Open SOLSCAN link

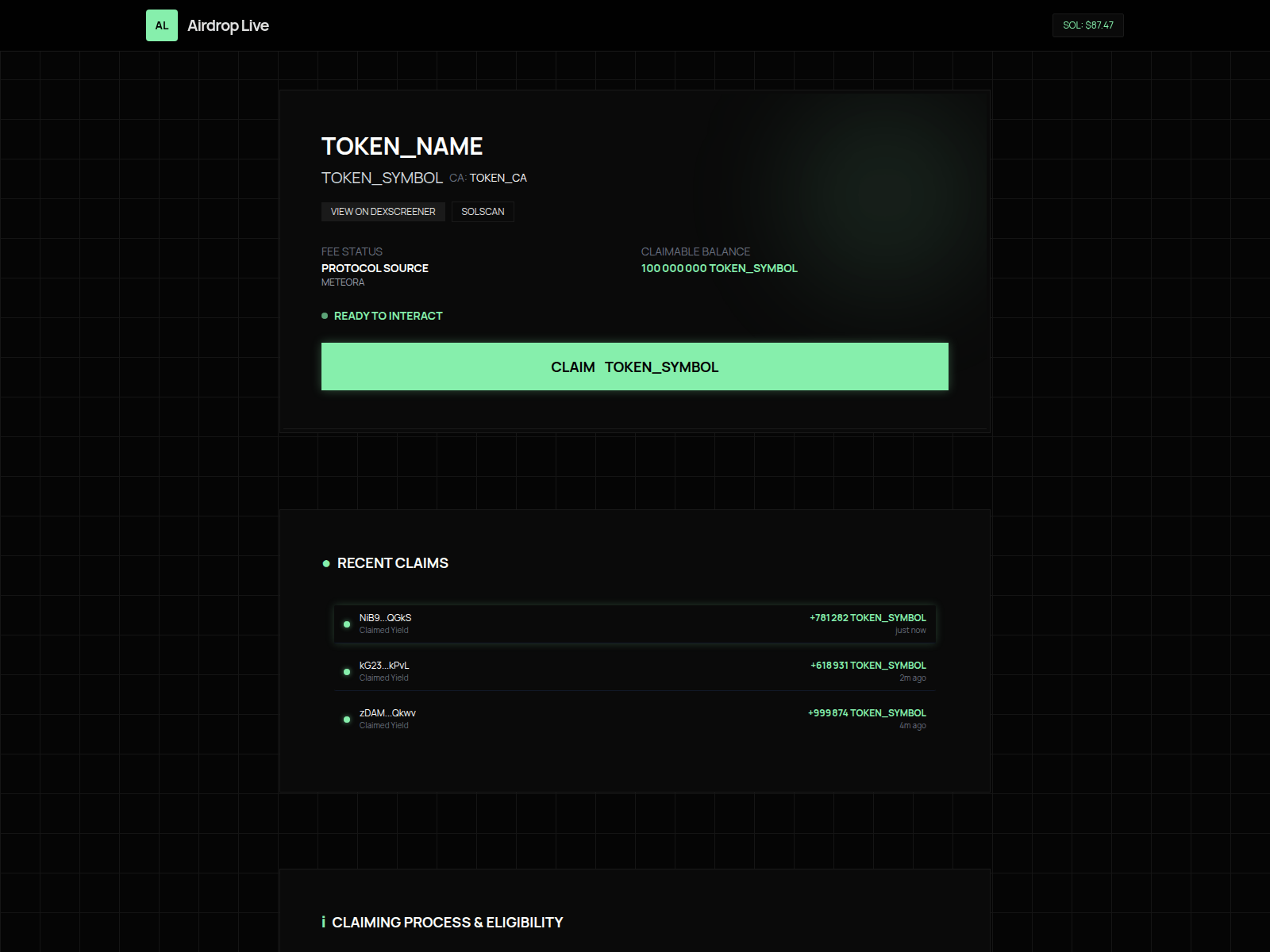pos(483,211)
